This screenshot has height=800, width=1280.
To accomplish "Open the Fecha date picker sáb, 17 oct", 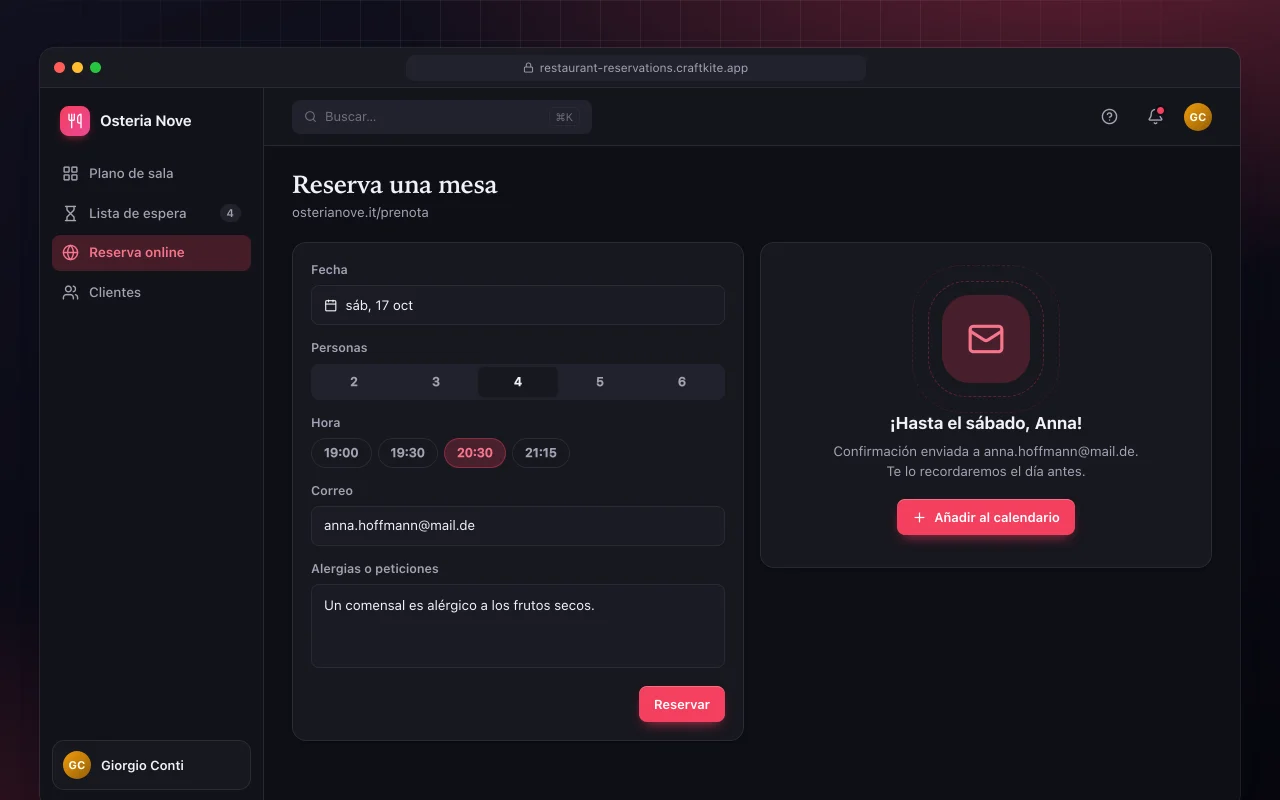I will (x=518, y=305).
